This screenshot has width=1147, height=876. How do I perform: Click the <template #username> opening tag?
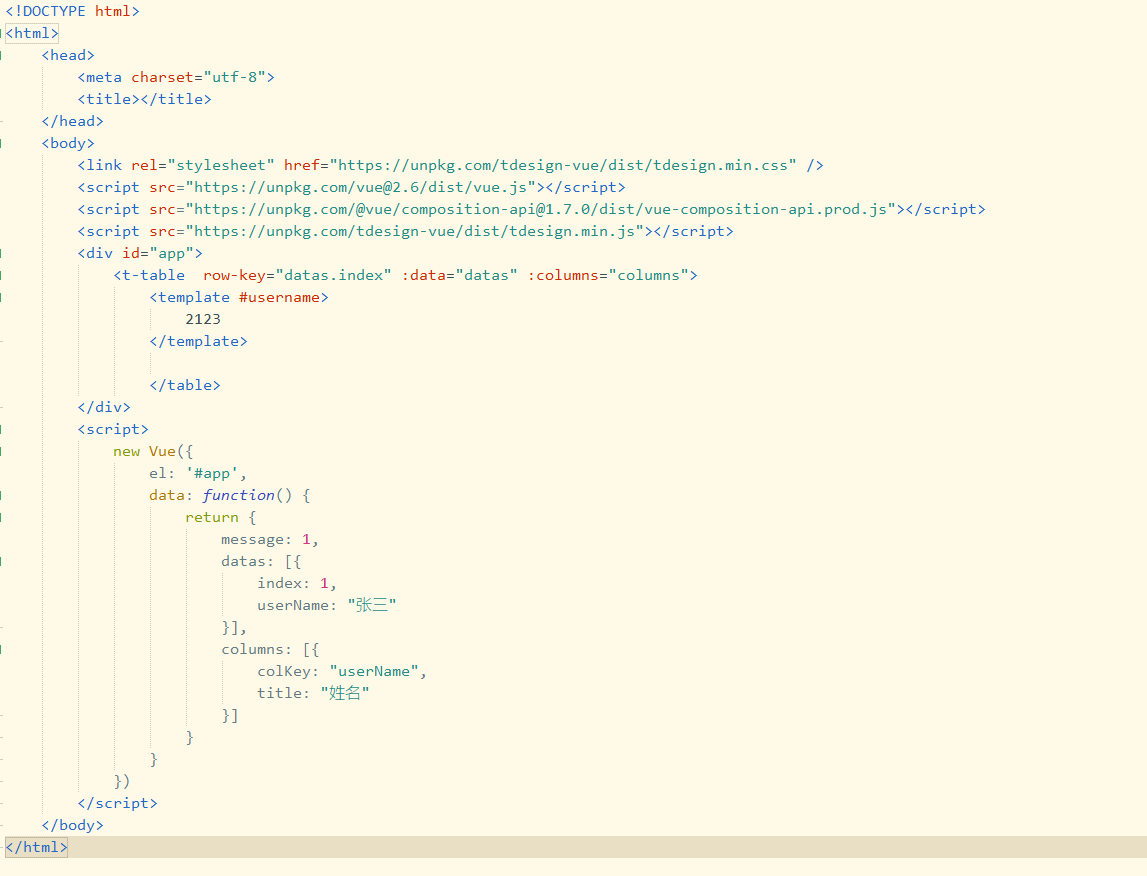[x=239, y=297]
